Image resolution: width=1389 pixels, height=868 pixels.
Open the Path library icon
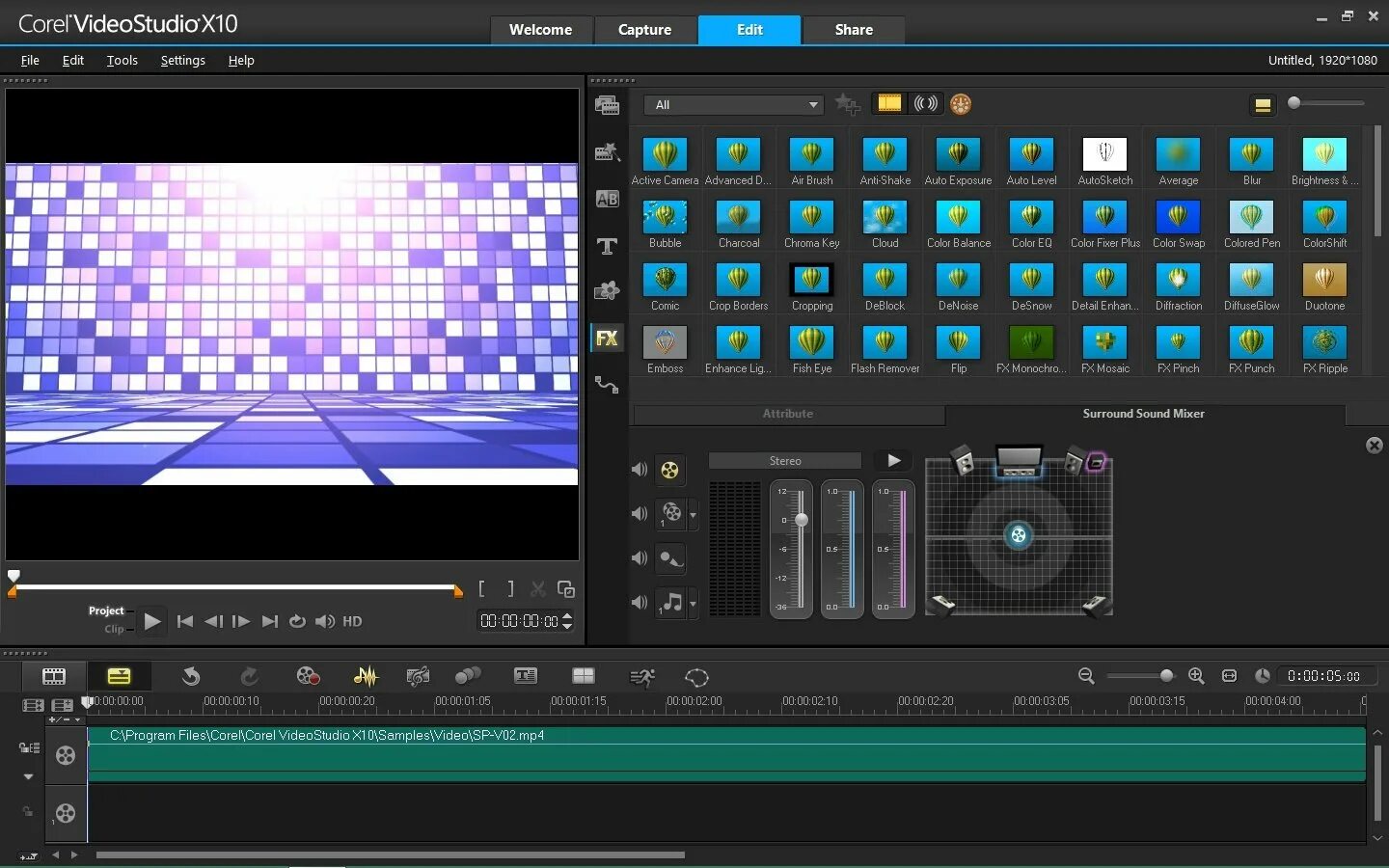pyautogui.click(x=607, y=385)
